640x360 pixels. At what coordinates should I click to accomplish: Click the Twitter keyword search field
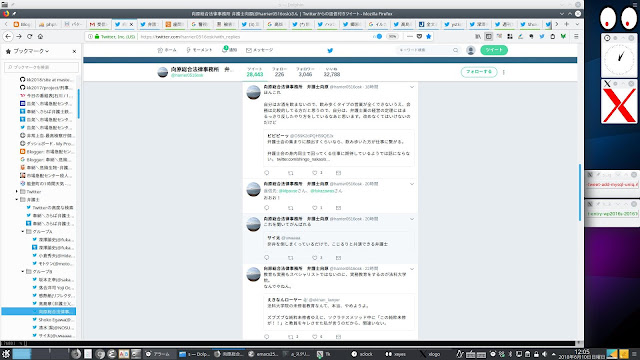tap(428, 50)
